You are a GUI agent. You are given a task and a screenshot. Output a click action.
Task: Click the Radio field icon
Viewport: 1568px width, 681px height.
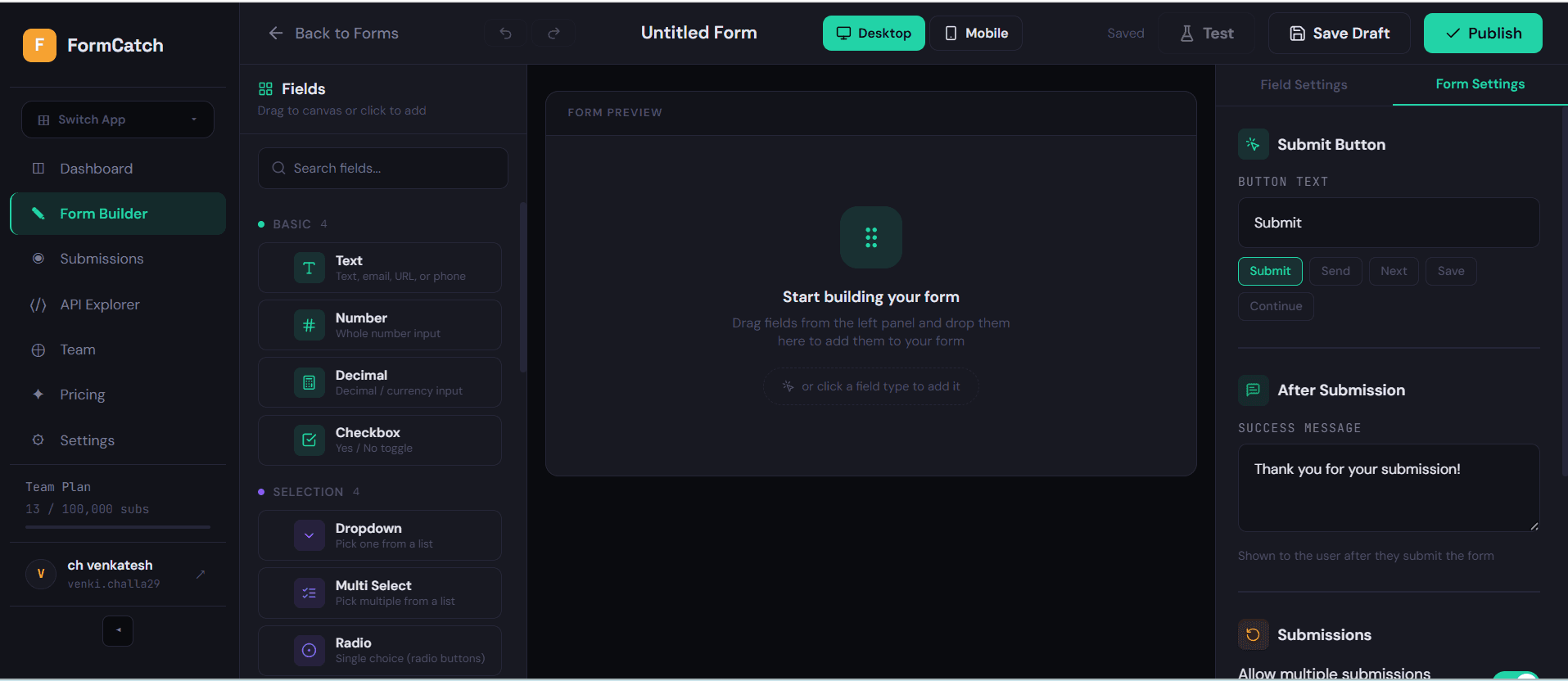point(310,650)
